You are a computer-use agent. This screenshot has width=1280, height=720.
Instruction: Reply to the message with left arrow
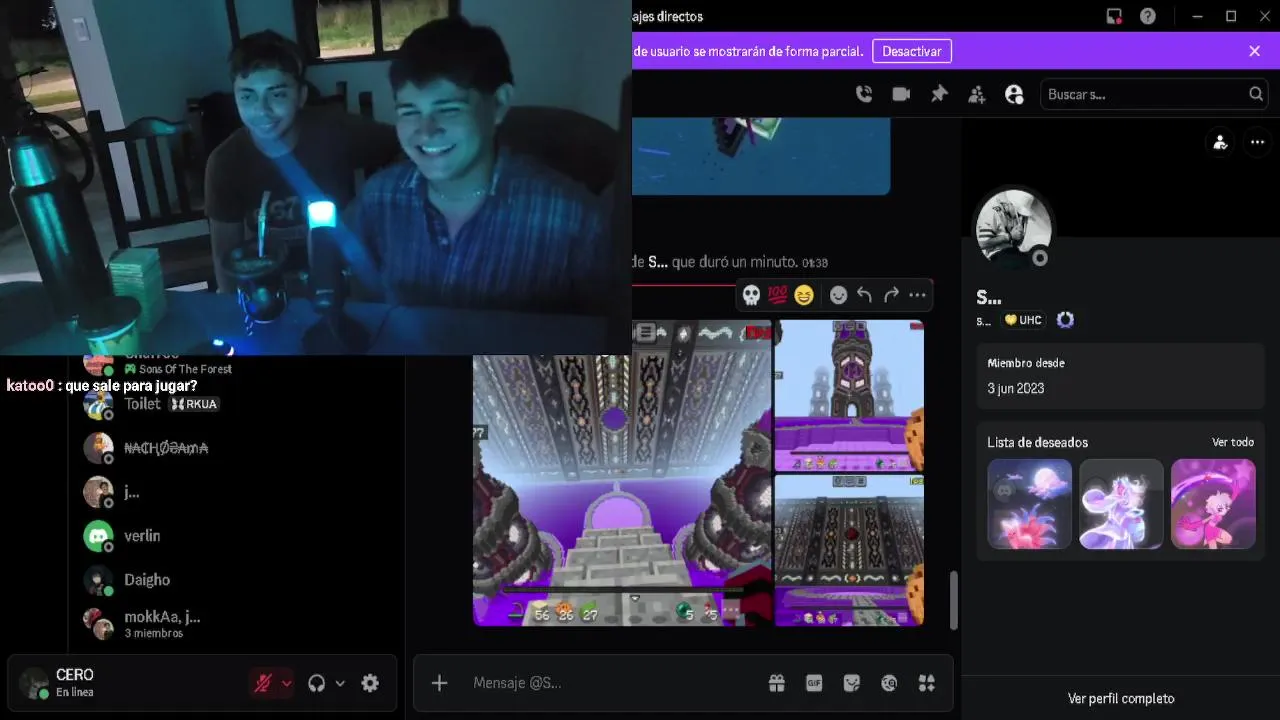(865, 295)
